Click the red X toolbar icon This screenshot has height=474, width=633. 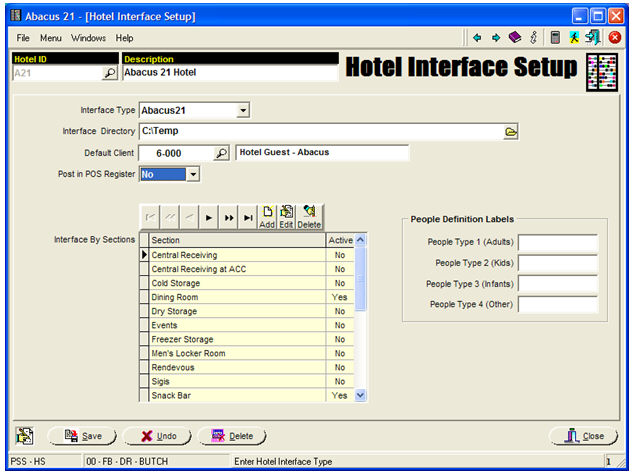click(x=614, y=38)
